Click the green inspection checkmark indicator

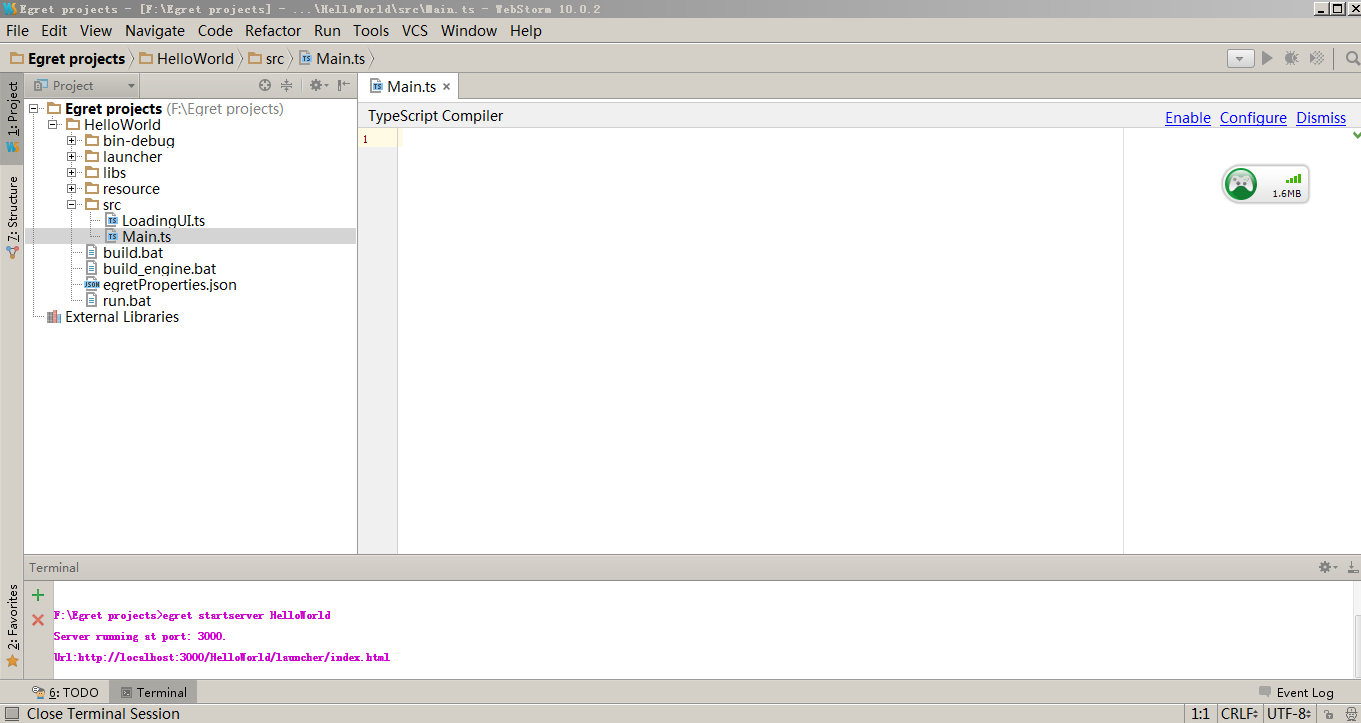coord(1356,135)
